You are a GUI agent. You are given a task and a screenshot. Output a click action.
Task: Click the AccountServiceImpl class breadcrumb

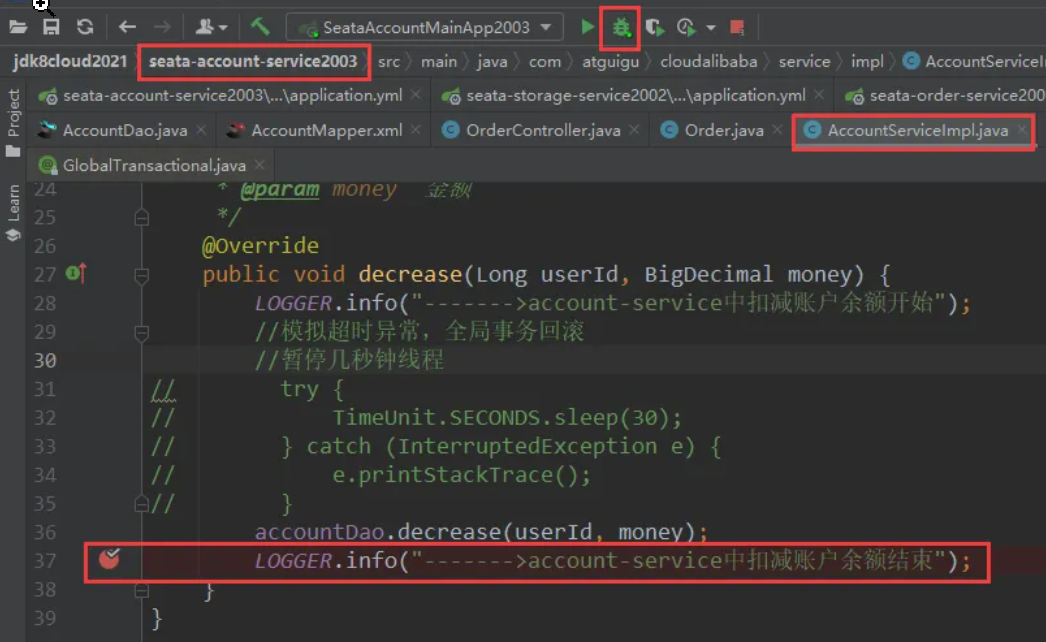(x=974, y=61)
